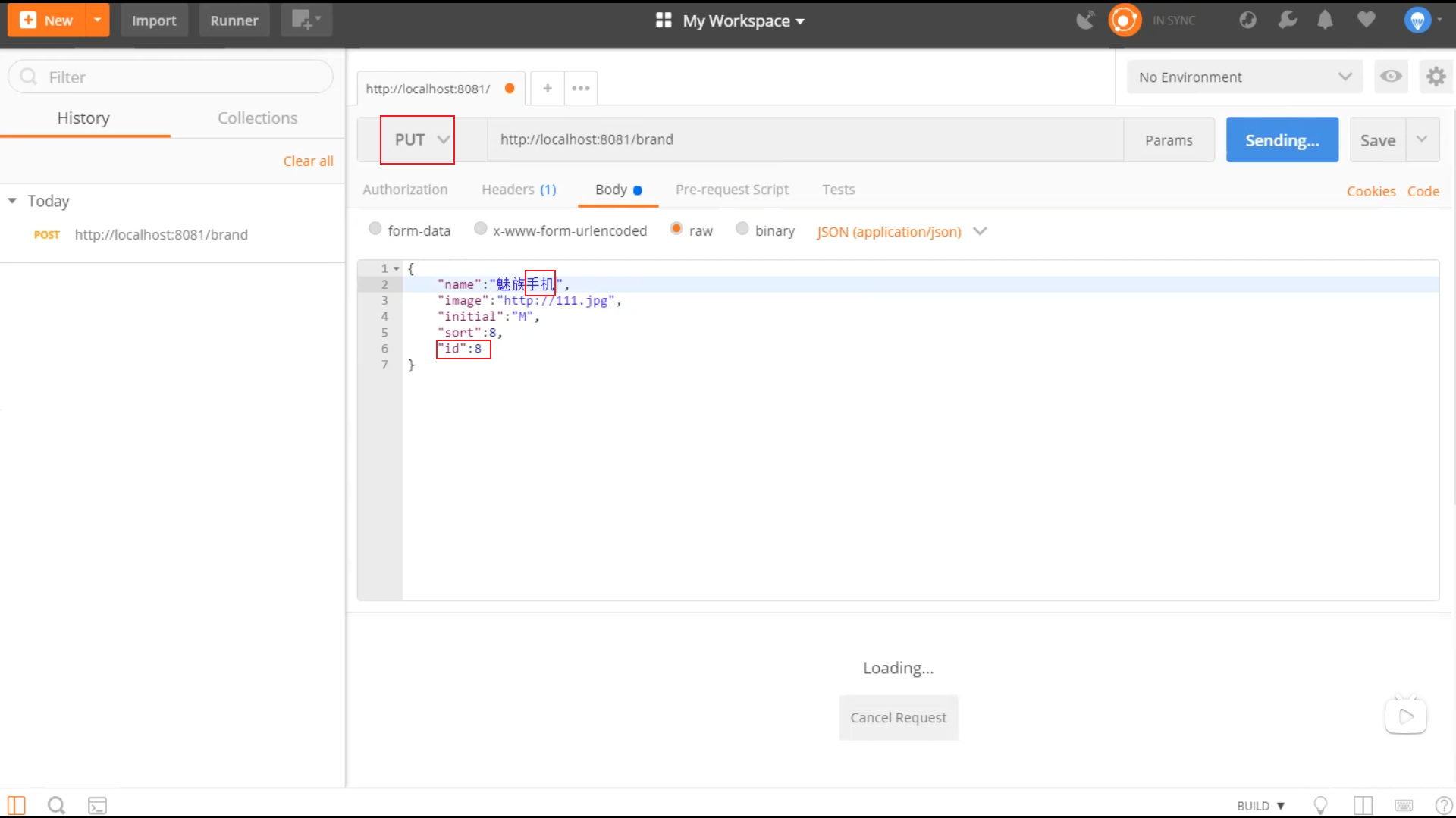
Task: Open the API network globe icon
Action: coord(1247,20)
